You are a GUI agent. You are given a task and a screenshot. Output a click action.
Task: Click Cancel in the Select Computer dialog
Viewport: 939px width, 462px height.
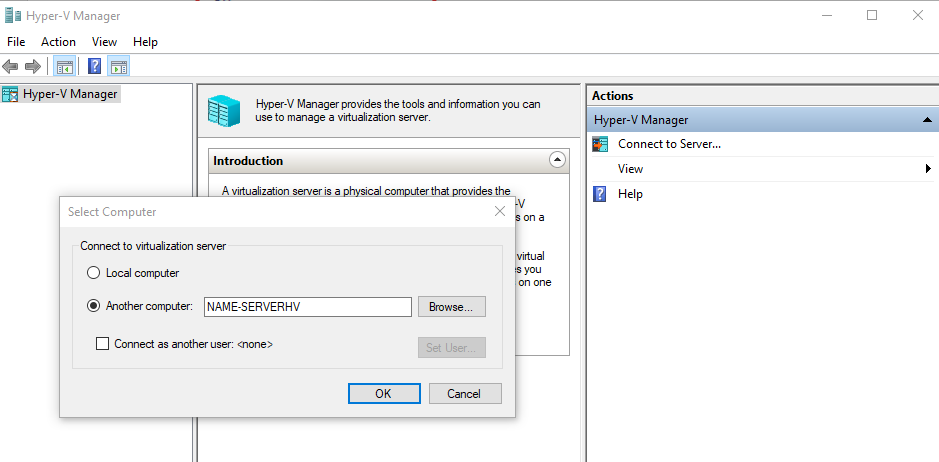[x=464, y=394]
